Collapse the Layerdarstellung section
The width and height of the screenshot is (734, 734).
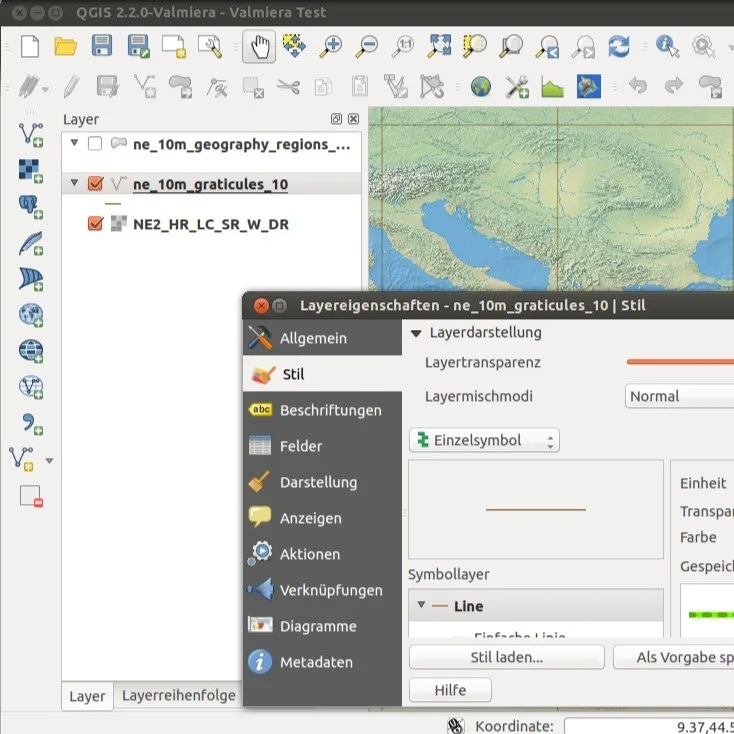[416, 333]
